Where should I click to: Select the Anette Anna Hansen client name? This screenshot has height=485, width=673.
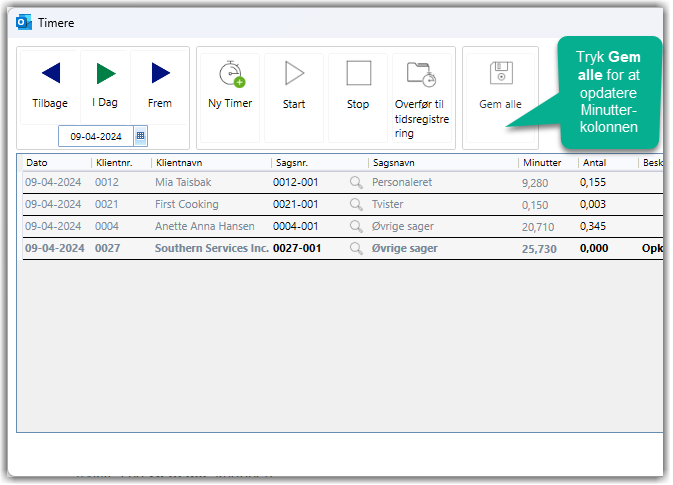[205, 226]
